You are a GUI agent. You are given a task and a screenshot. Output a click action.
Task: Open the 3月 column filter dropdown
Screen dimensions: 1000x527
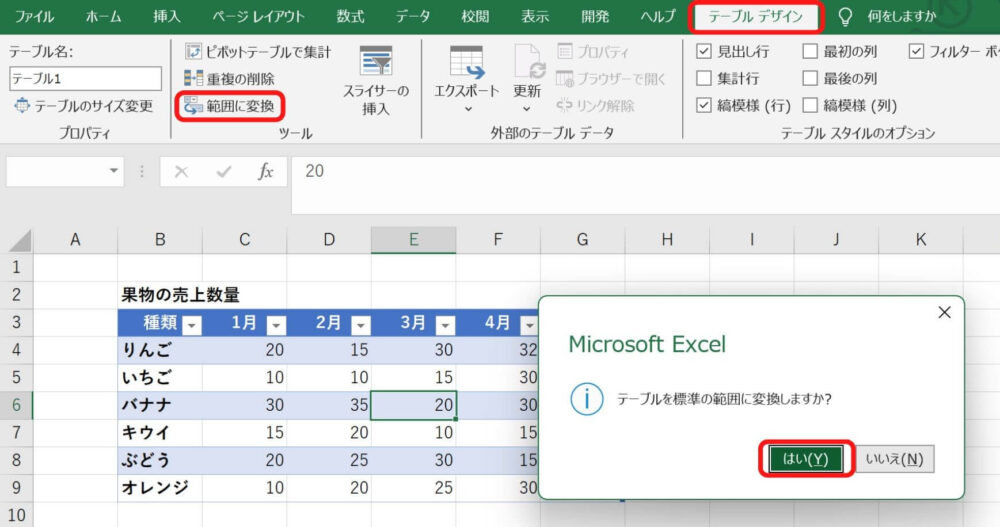click(445, 325)
